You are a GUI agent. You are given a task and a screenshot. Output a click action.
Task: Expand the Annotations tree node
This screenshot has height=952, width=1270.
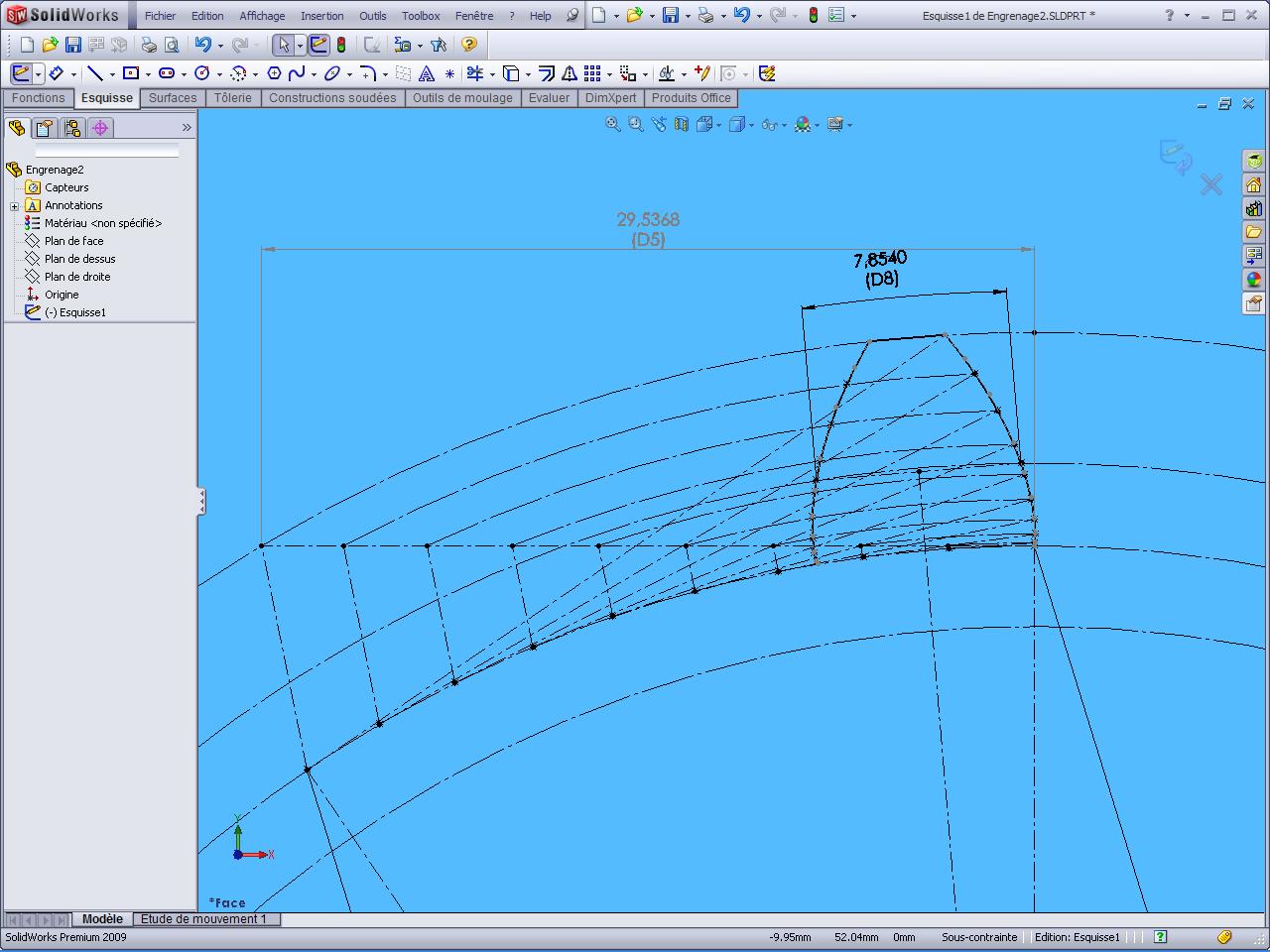[x=15, y=206]
